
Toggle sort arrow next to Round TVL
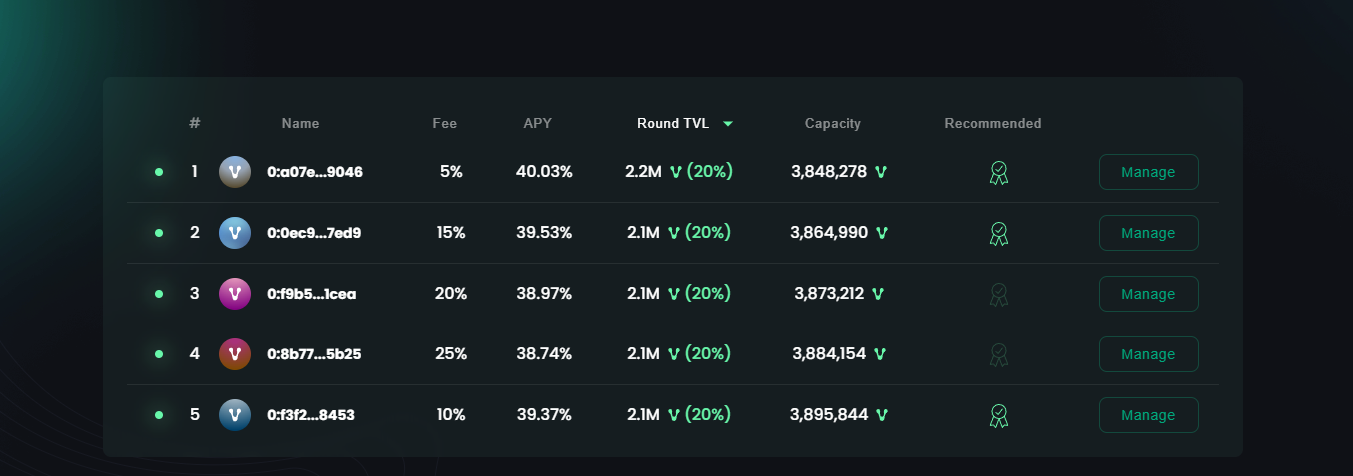pyautogui.click(x=728, y=124)
